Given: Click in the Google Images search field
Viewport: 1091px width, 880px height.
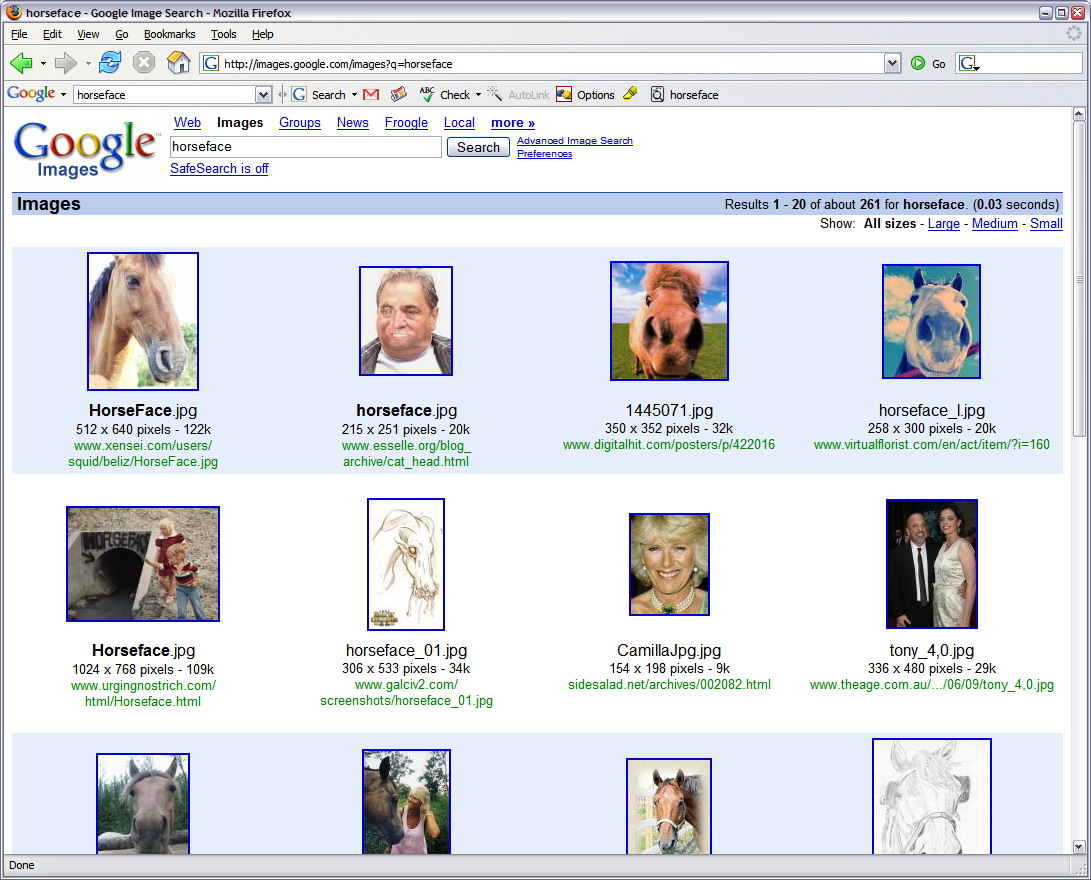Looking at the screenshot, I should [x=305, y=146].
